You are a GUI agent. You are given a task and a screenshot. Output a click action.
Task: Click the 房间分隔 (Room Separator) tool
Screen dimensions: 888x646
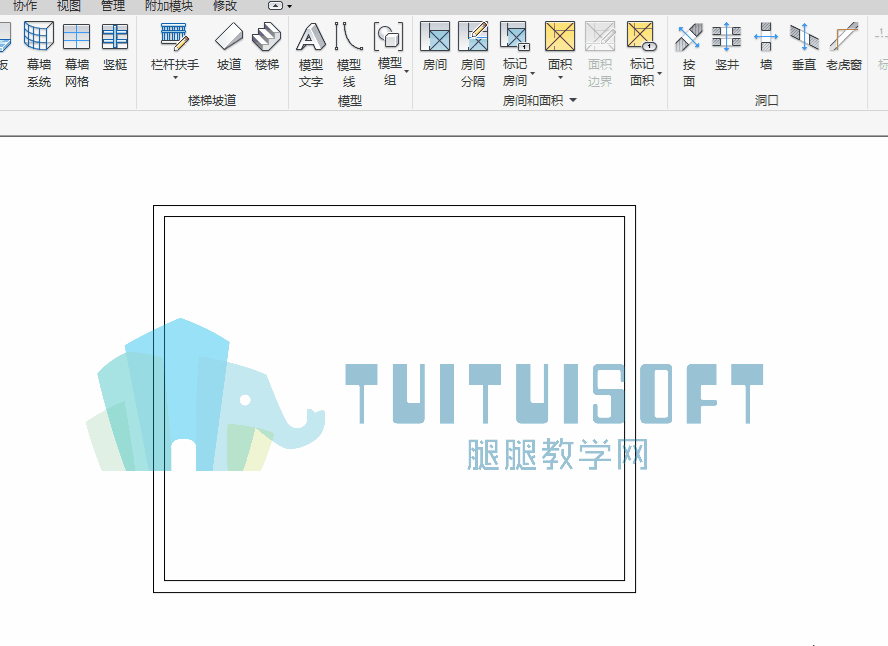[x=473, y=54]
